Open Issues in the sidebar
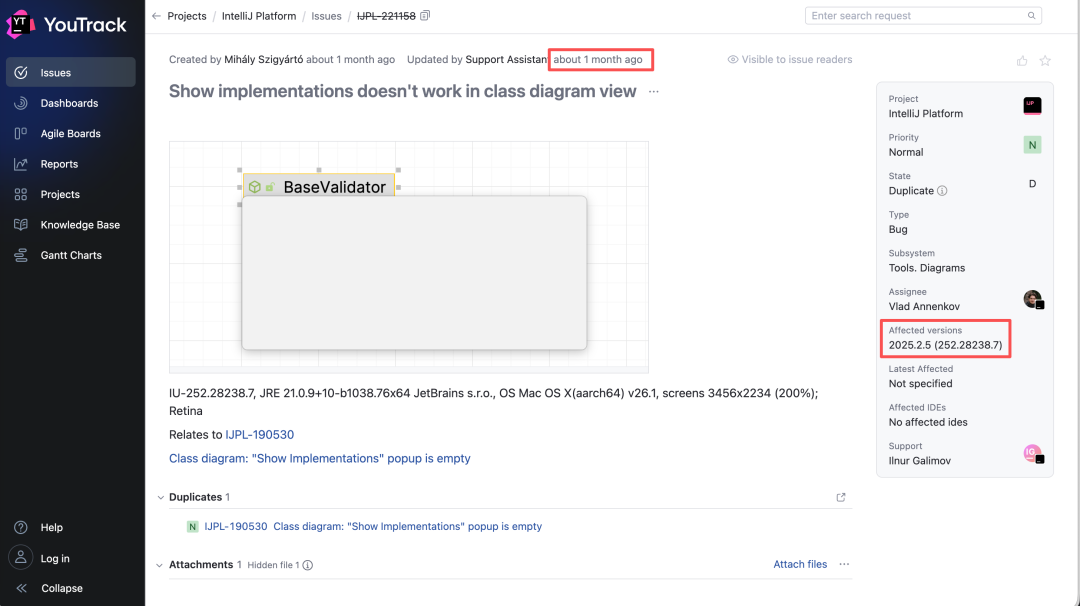This screenshot has height=606, width=1080. click(x=71, y=72)
